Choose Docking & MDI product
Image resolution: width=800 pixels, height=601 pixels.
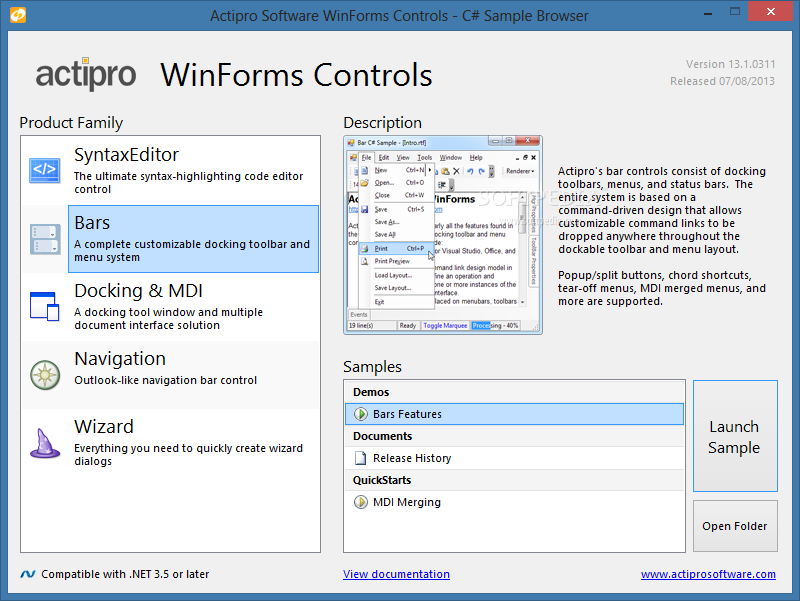point(170,307)
